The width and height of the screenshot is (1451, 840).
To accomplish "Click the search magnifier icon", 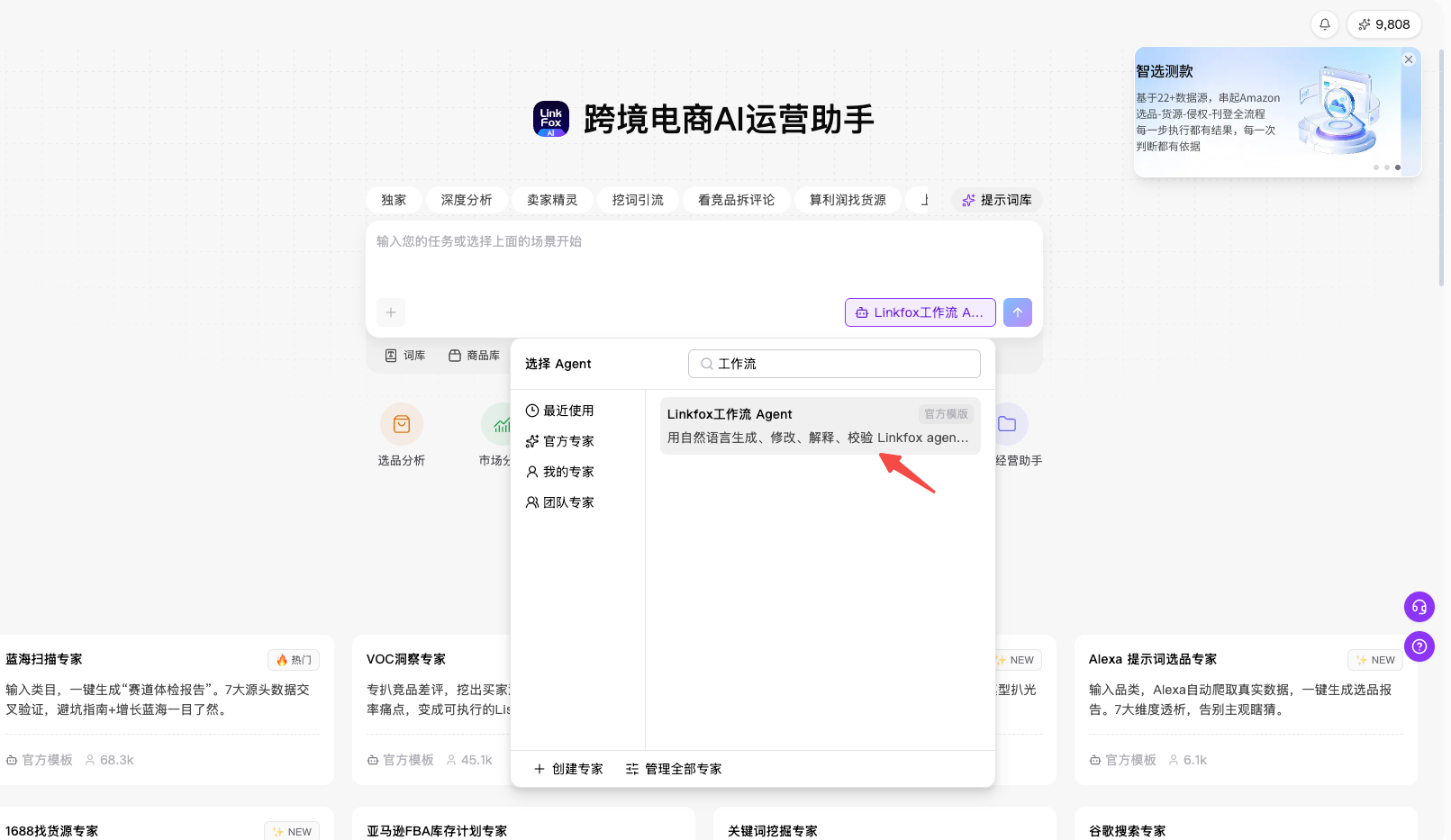I will tap(707, 364).
